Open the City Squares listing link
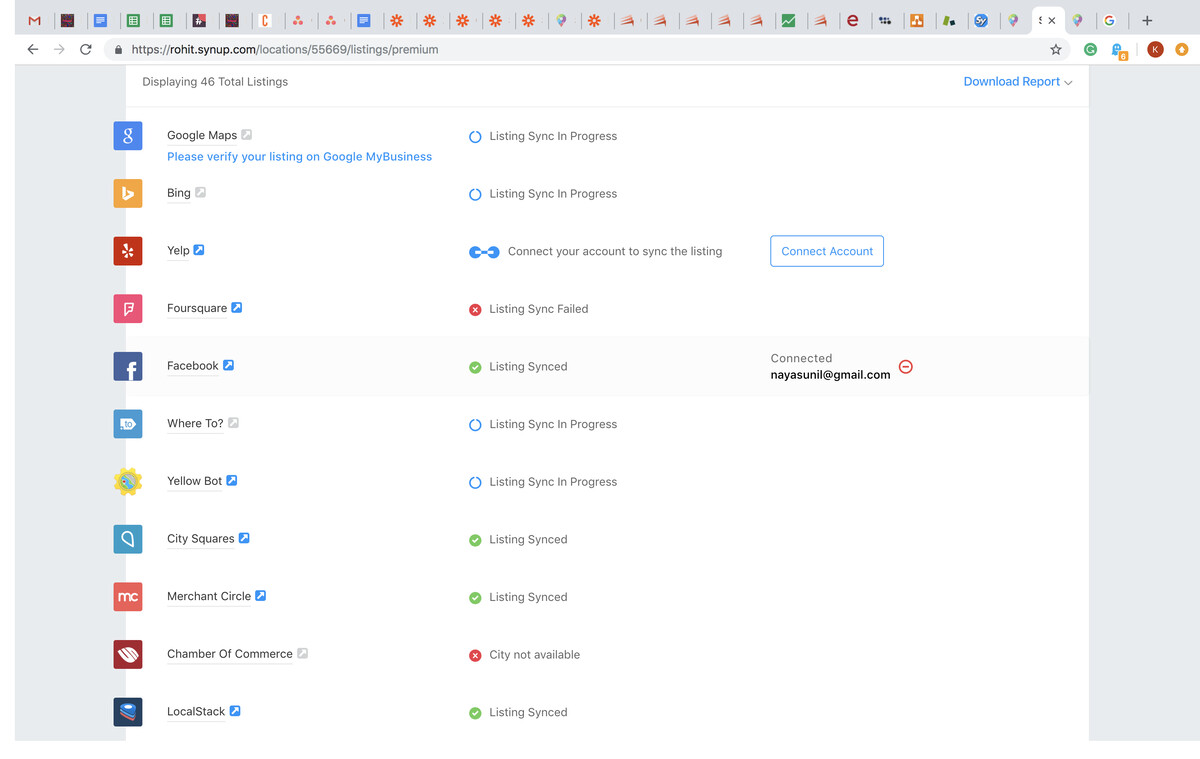 [200, 538]
